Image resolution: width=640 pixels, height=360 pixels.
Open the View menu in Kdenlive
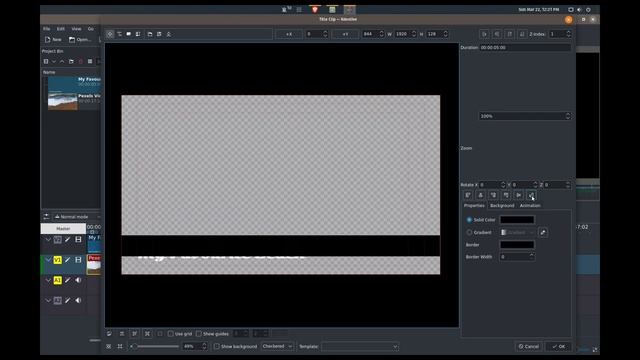(76, 29)
